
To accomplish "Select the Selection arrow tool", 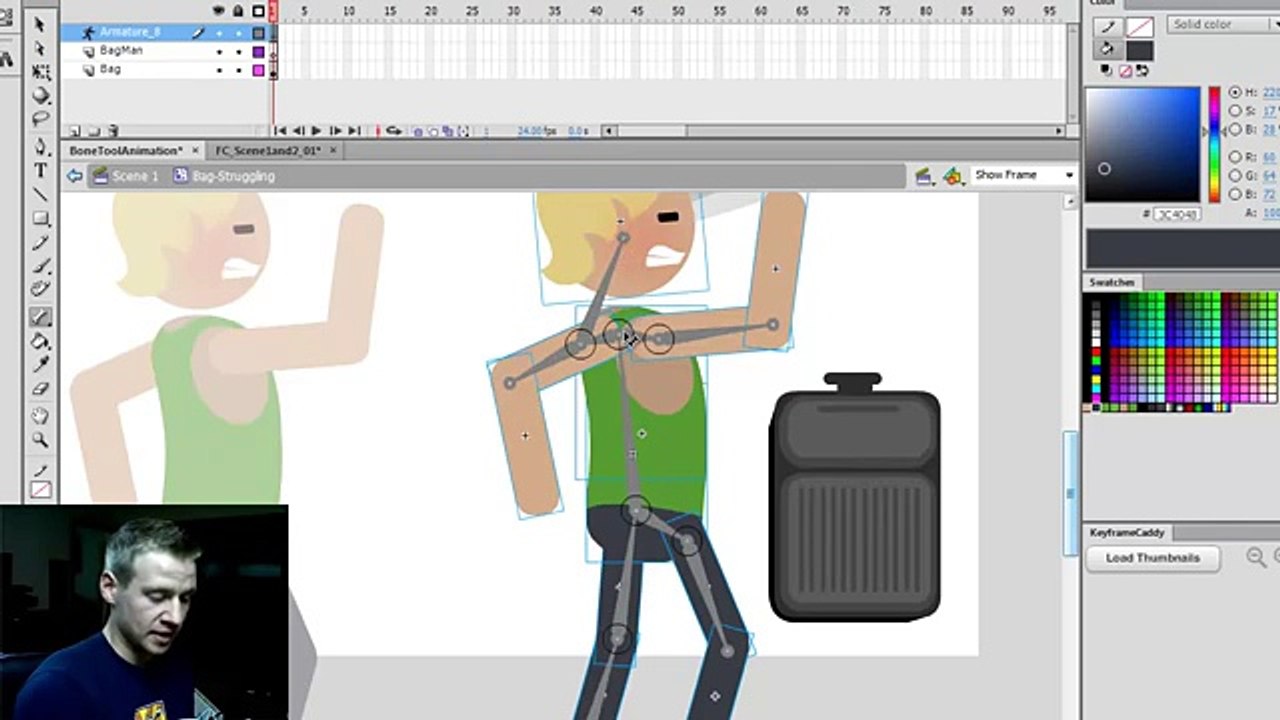I will click(40, 24).
